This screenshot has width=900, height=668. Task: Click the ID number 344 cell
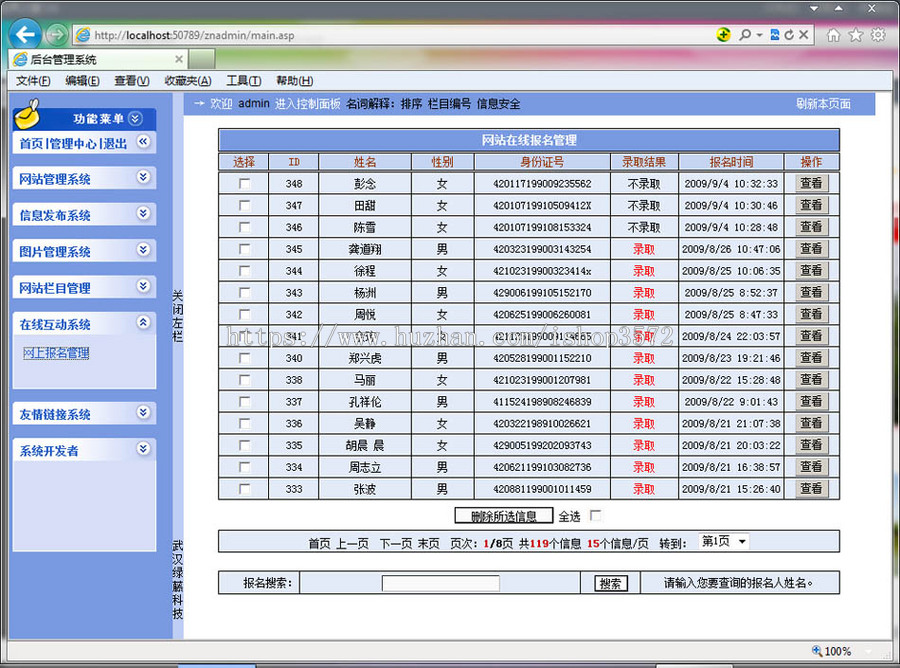tap(294, 271)
